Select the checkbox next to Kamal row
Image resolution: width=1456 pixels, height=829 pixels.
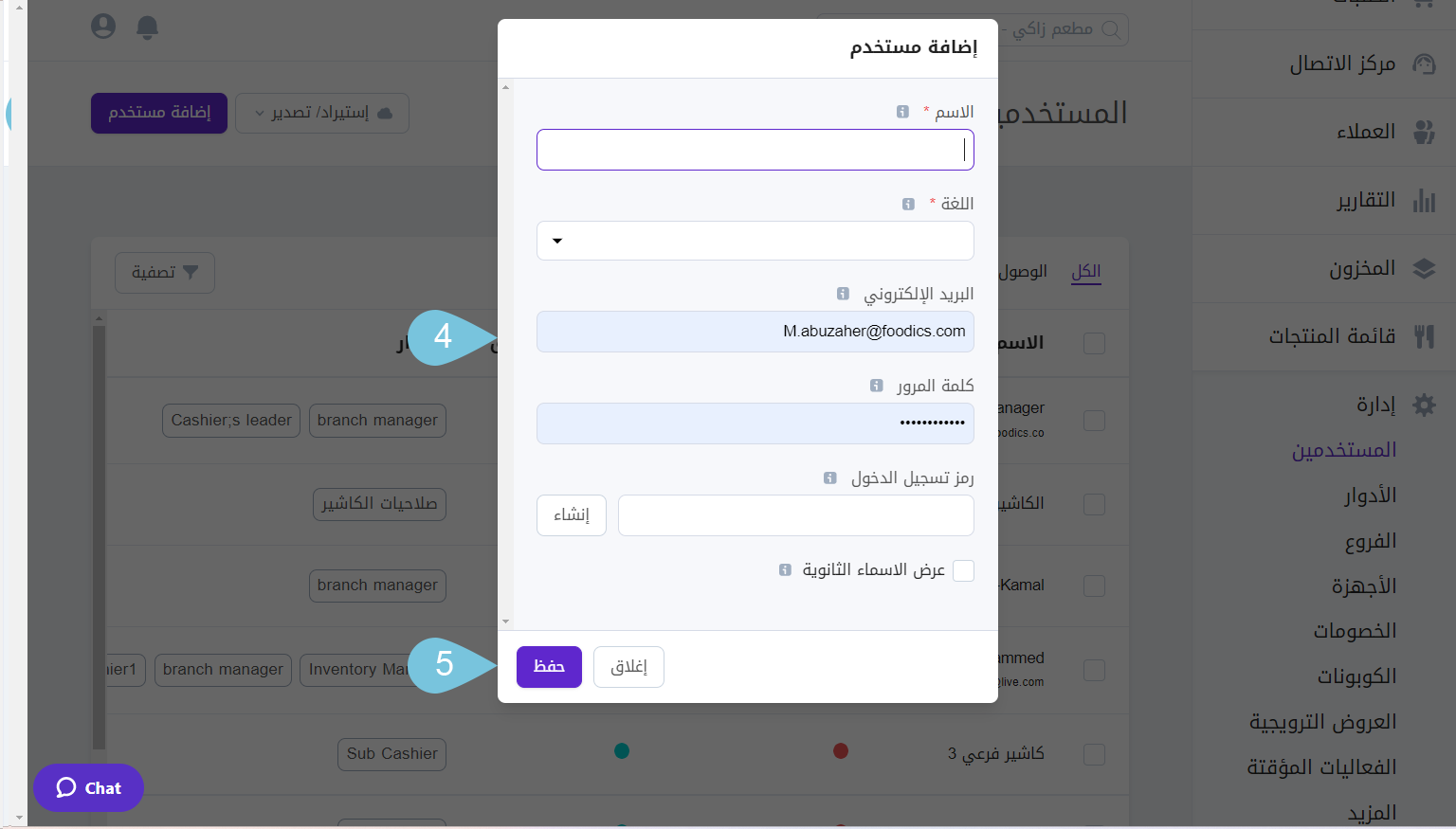tap(1095, 586)
